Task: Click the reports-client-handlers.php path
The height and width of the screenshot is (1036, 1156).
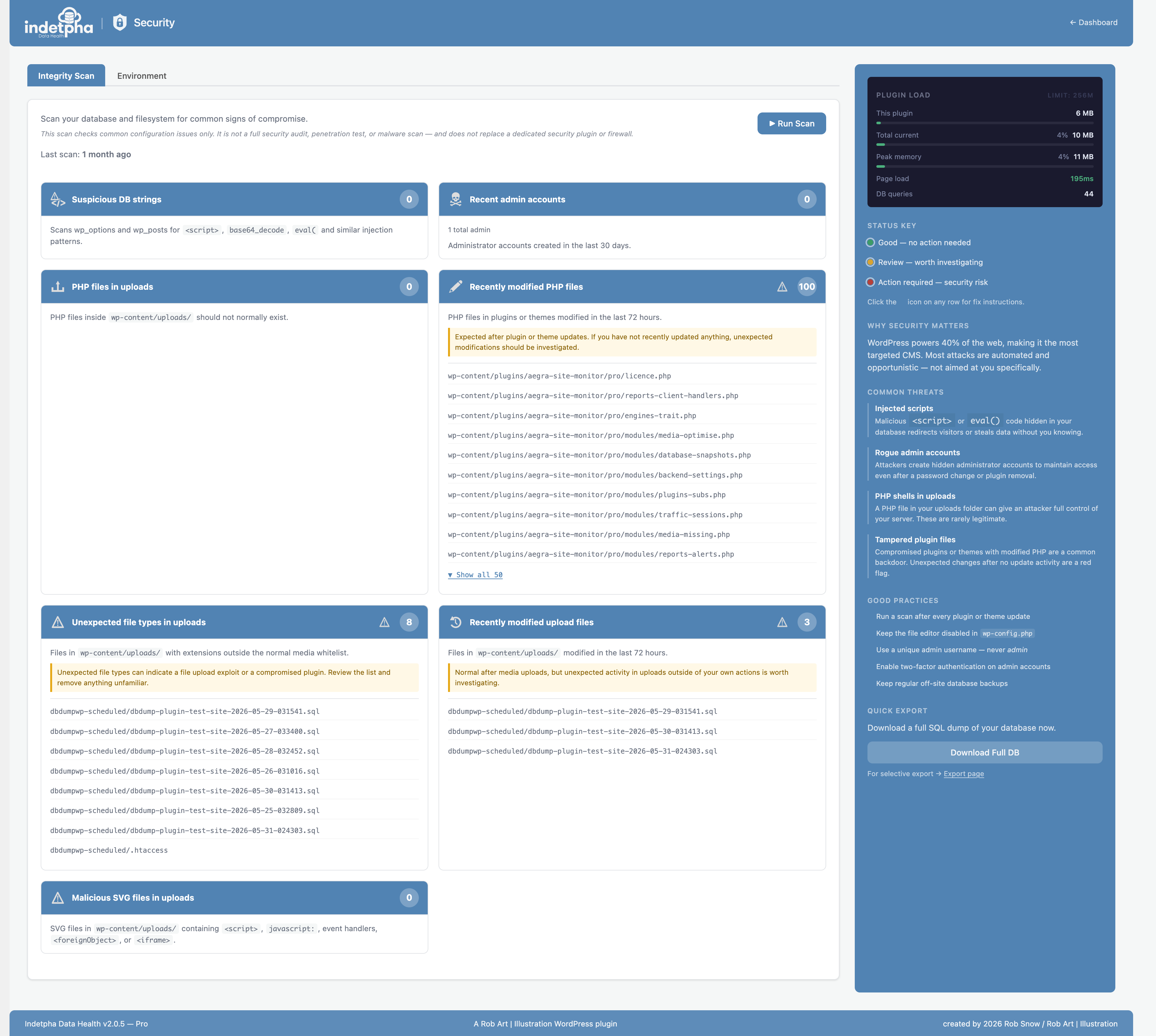Action: (632, 396)
